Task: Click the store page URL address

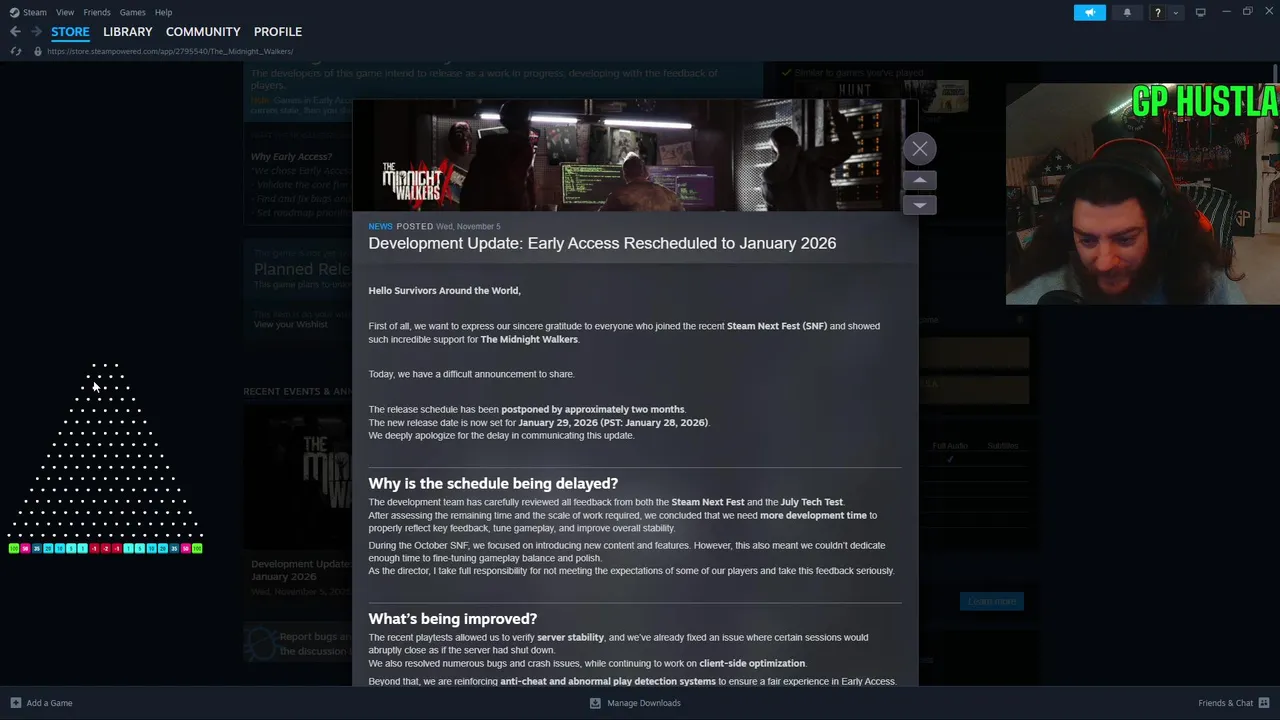Action: pos(170,51)
